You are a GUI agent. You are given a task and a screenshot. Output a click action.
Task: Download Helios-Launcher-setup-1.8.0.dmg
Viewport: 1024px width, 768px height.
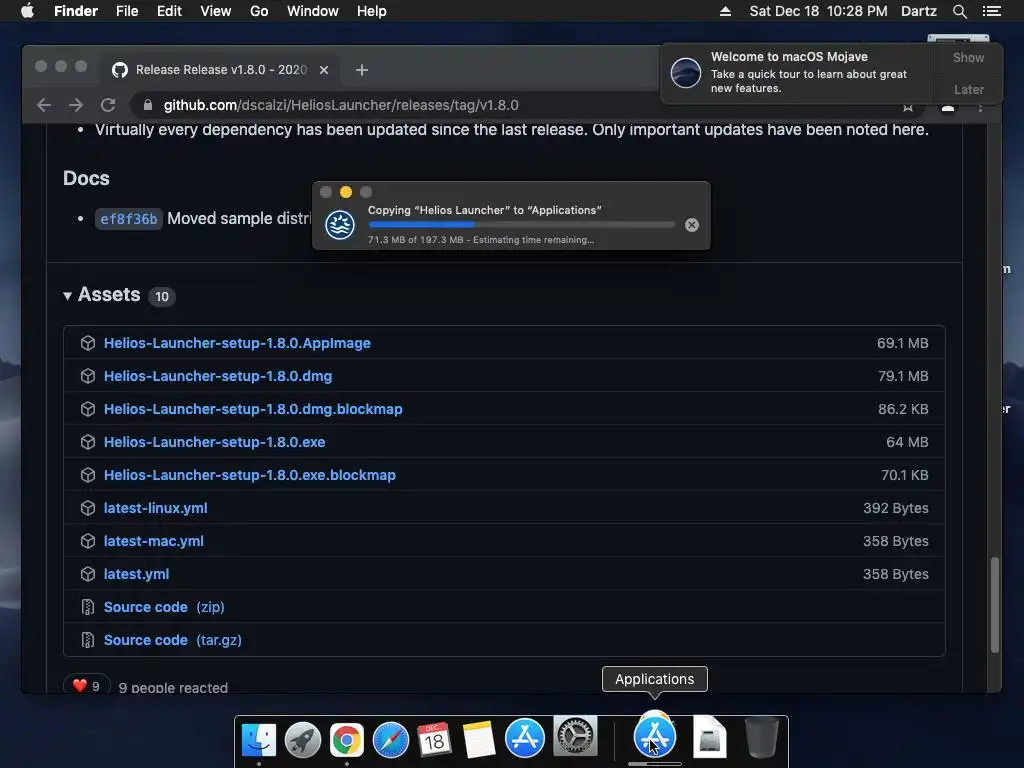coord(217,376)
